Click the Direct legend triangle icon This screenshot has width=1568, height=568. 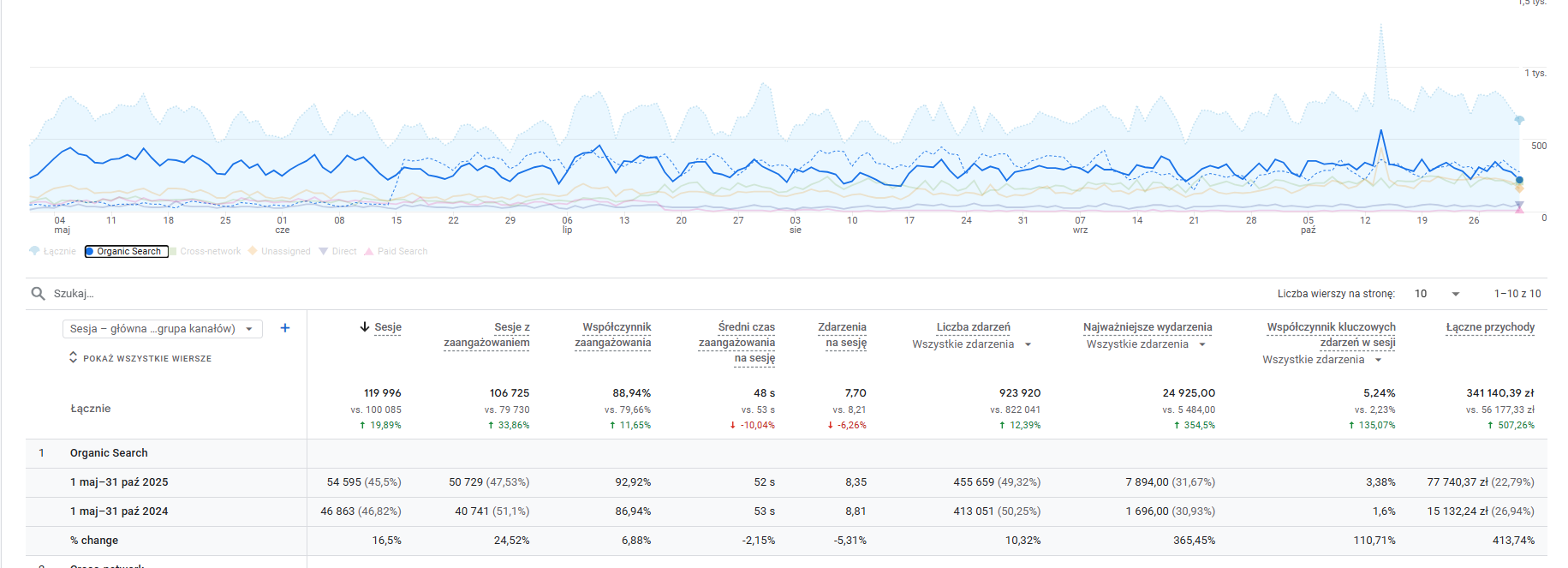pyautogui.click(x=324, y=251)
